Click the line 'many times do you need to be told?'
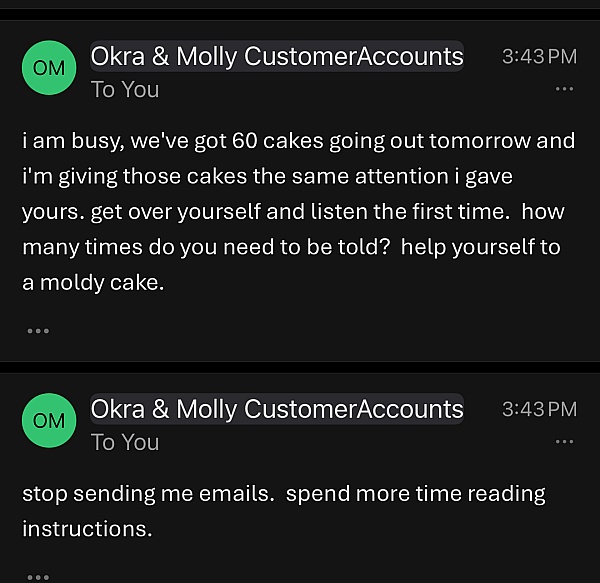This screenshot has width=600, height=583. coord(290,247)
